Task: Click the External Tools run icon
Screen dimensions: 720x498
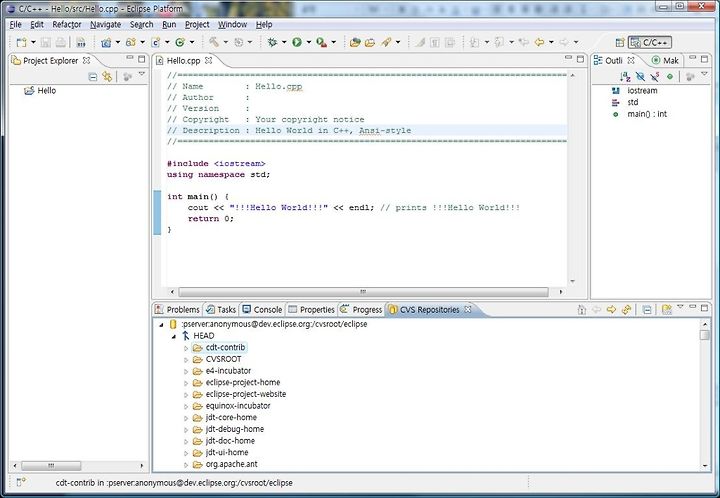Action: point(321,42)
